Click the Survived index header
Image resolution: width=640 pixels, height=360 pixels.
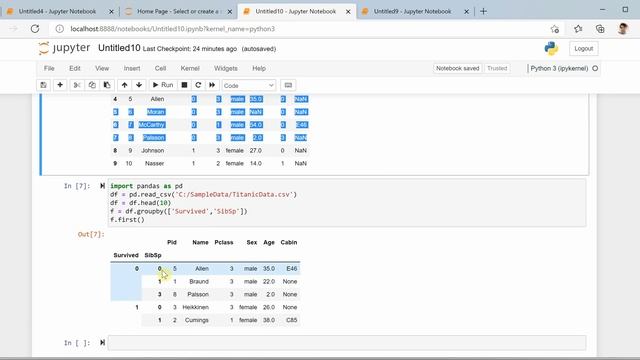coord(126,255)
